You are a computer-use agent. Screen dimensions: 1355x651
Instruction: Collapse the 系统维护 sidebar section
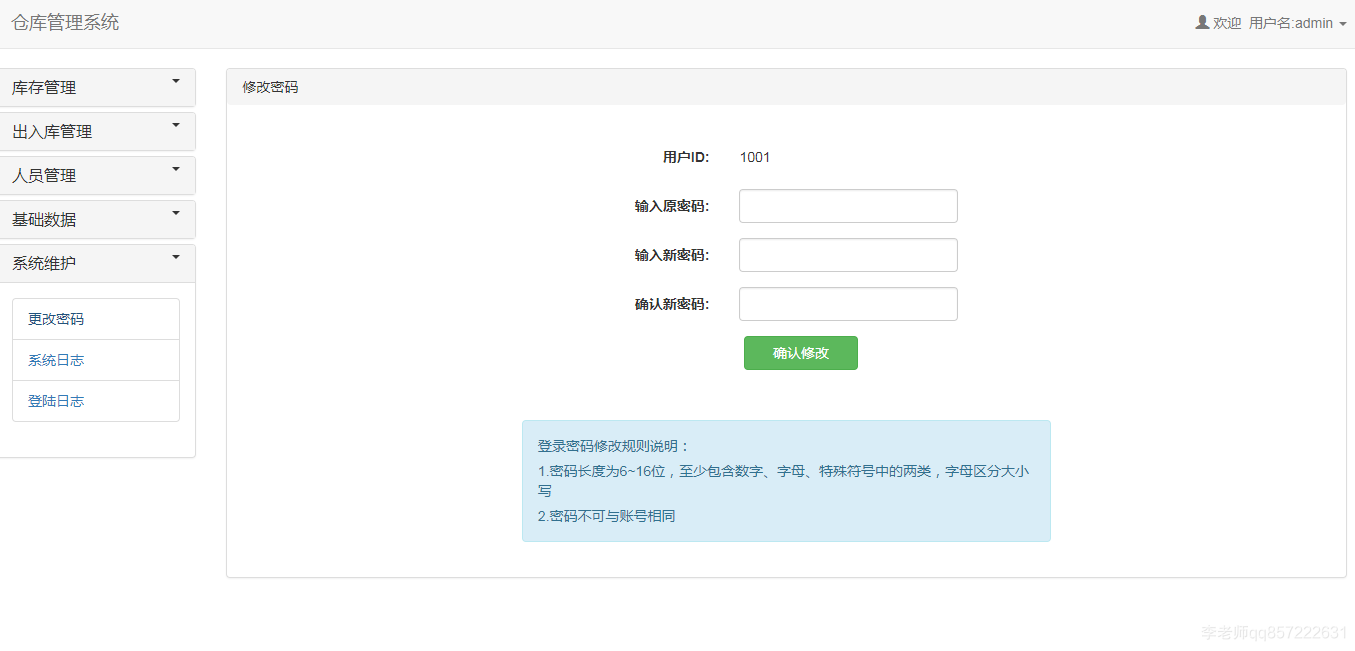click(97, 263)
